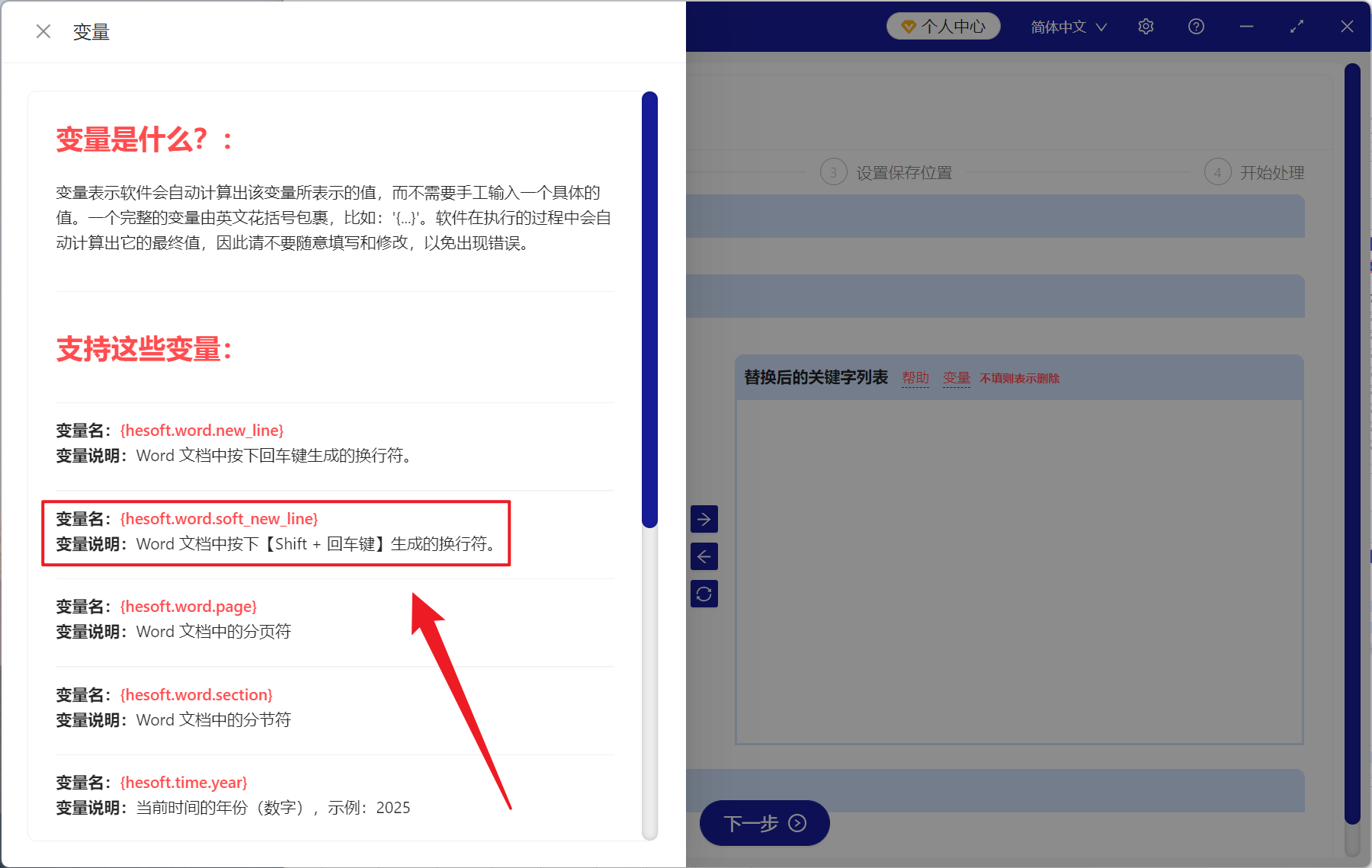Click the 下一步 next-step button
Screen dimensions: 1372x868
pyautogui.click(x=764, y=823)
